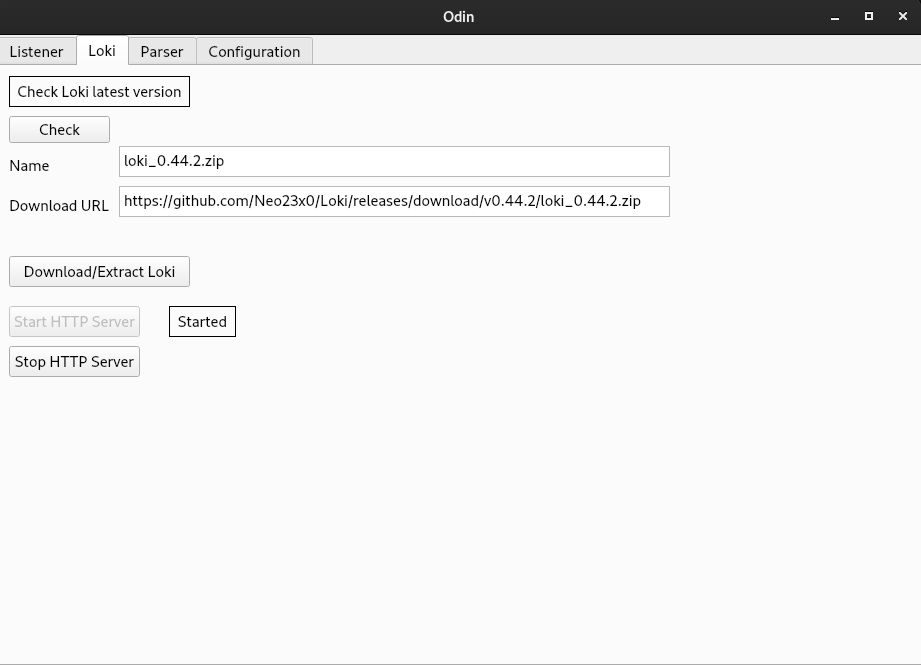Minimize the Odin window
The image size is (921, 665).
pos(835,16)
